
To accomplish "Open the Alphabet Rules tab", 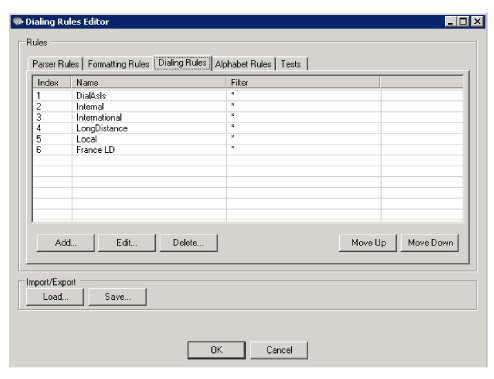I will click(x=243, y=64).
